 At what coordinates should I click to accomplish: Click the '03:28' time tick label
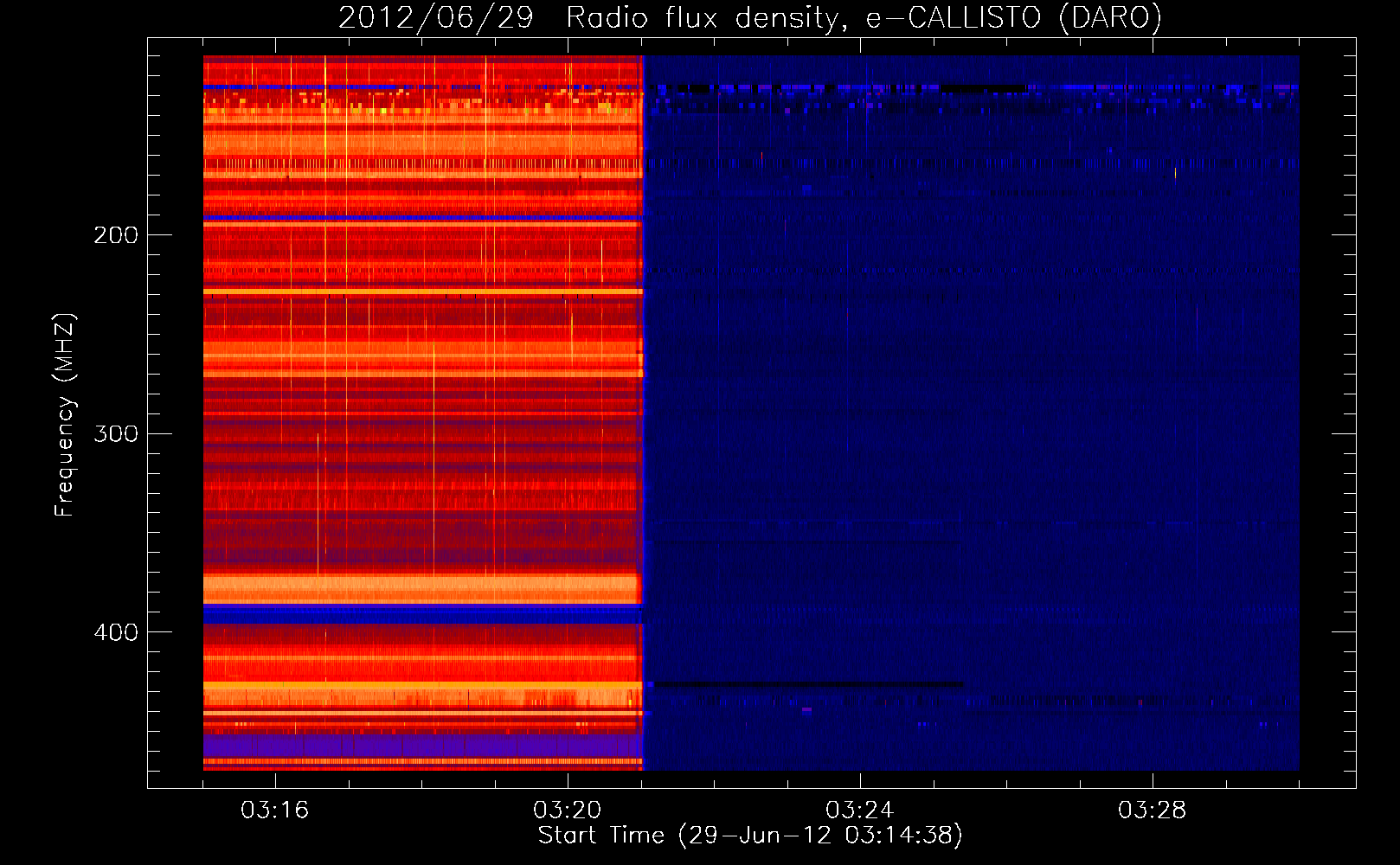[1153, 811]
